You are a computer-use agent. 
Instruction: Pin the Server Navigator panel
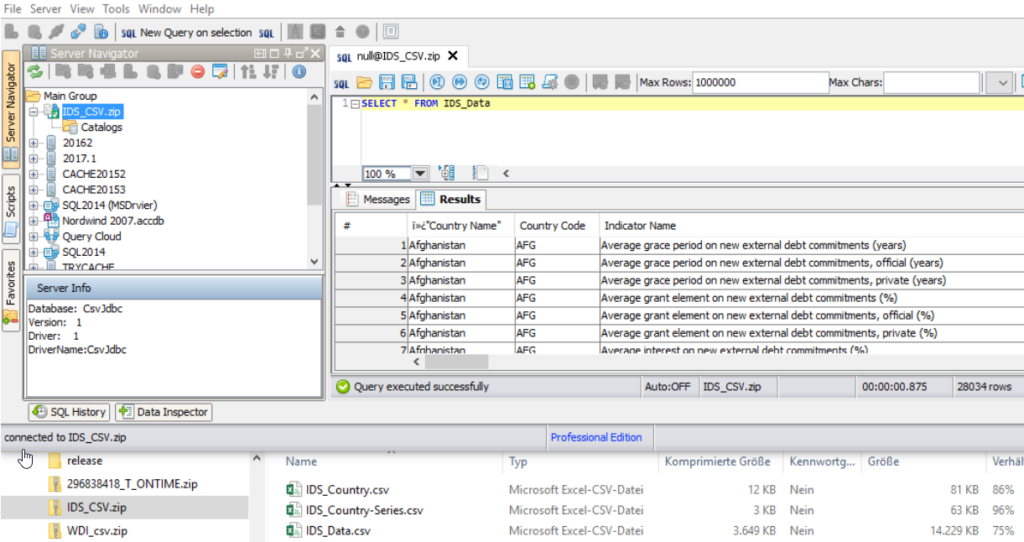(x=288, y=54)
